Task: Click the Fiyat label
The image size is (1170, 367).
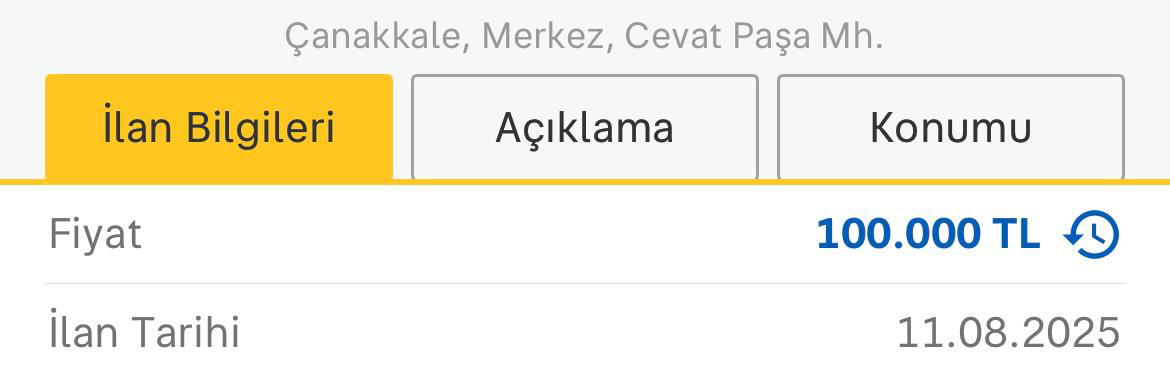Action: click(96, 234)
